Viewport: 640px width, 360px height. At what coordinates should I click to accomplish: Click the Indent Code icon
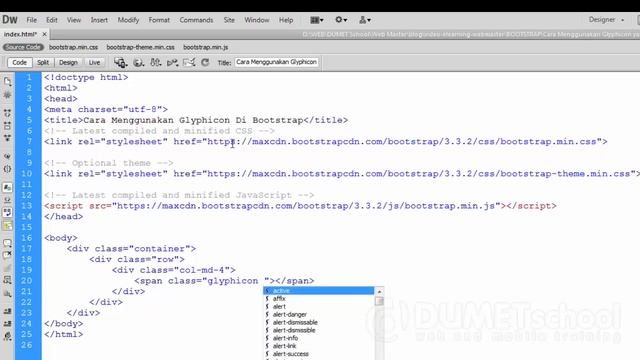pos(7,311)
